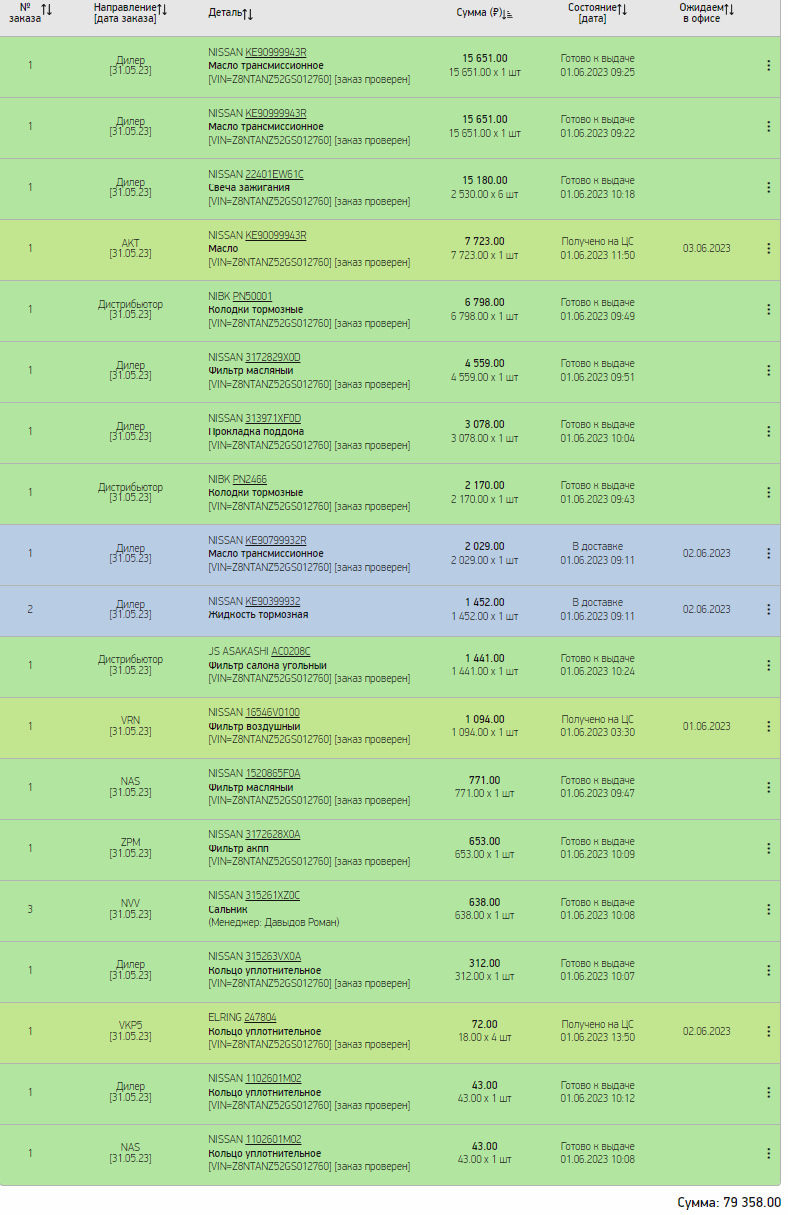Open three-dot menu for Фильтр салона угольный row
The height and width of the screenshot is (1215, 788).
tap(768, 665)
